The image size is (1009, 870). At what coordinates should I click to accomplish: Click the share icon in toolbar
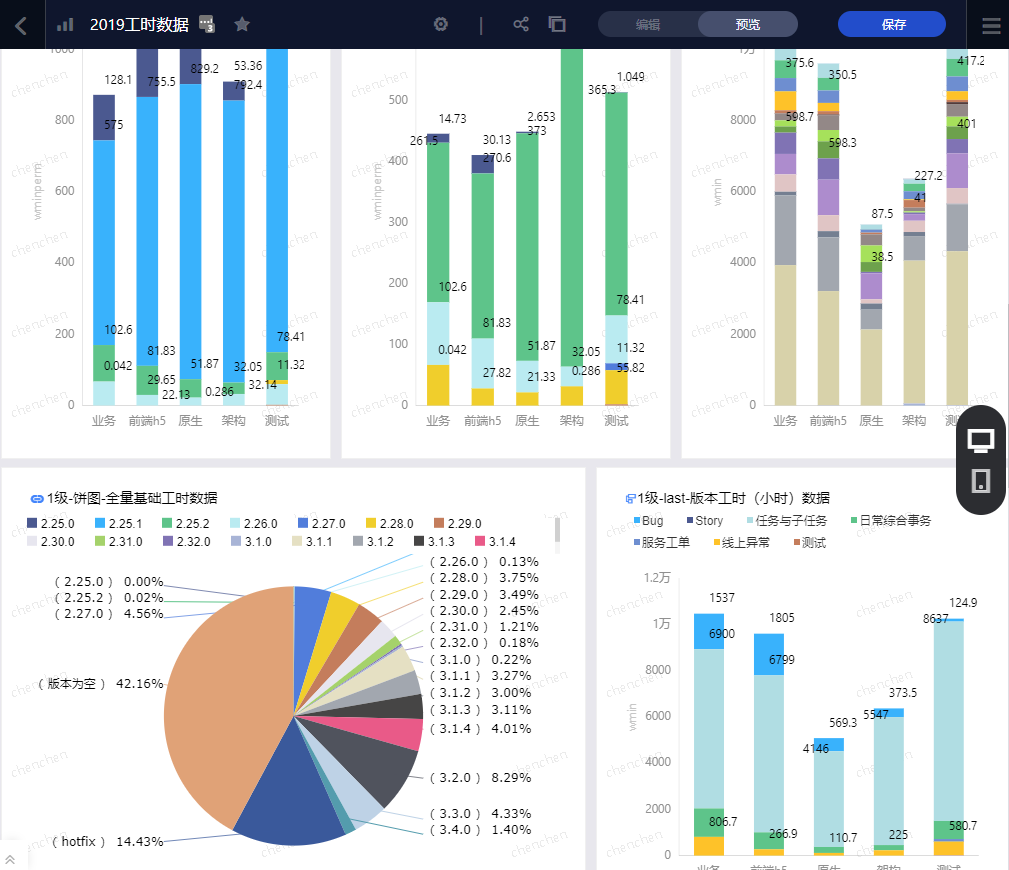[x=521, y=24]
